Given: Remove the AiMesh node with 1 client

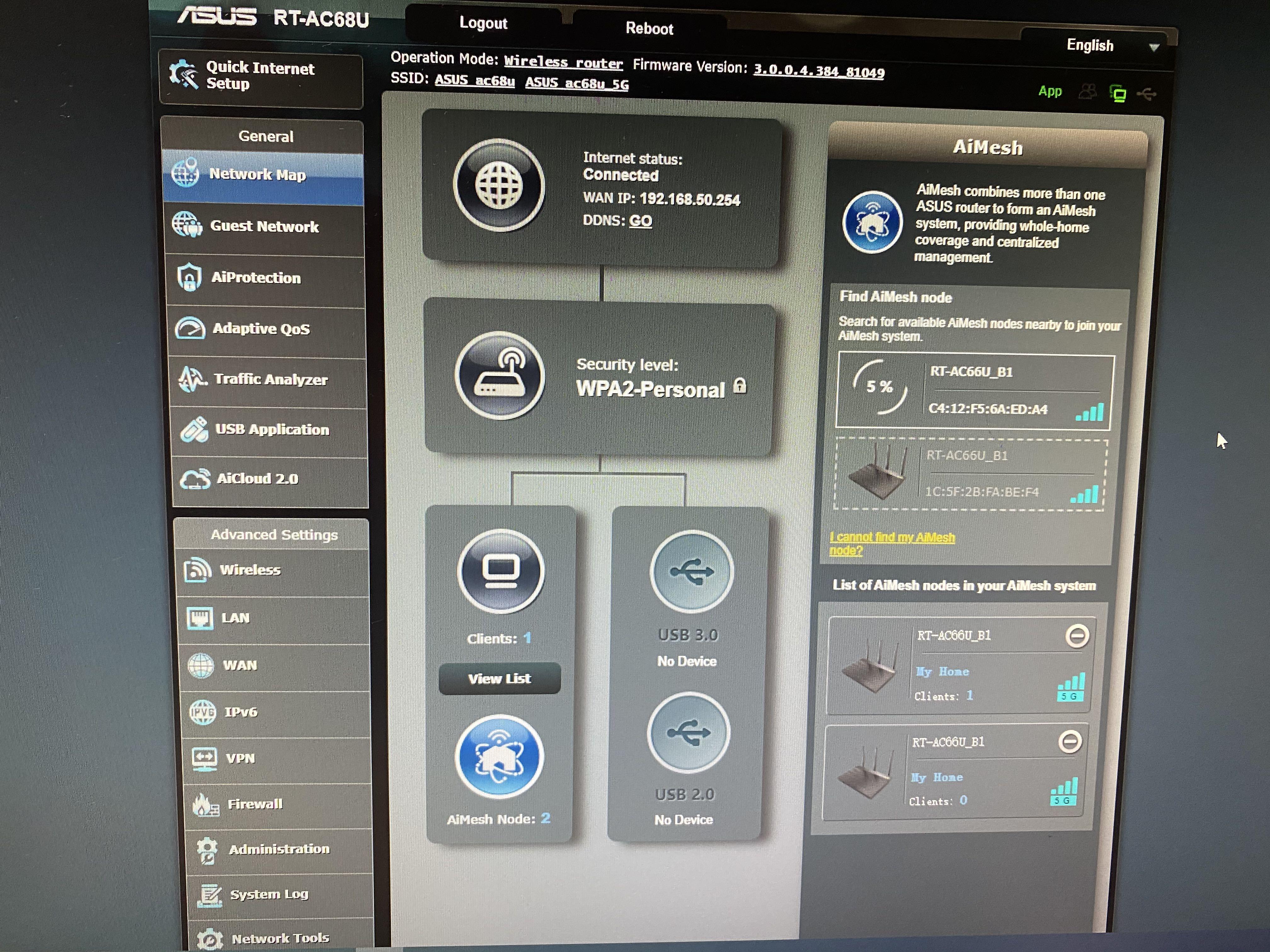Looking at the screenshot, I should [x=1077, y=636].
